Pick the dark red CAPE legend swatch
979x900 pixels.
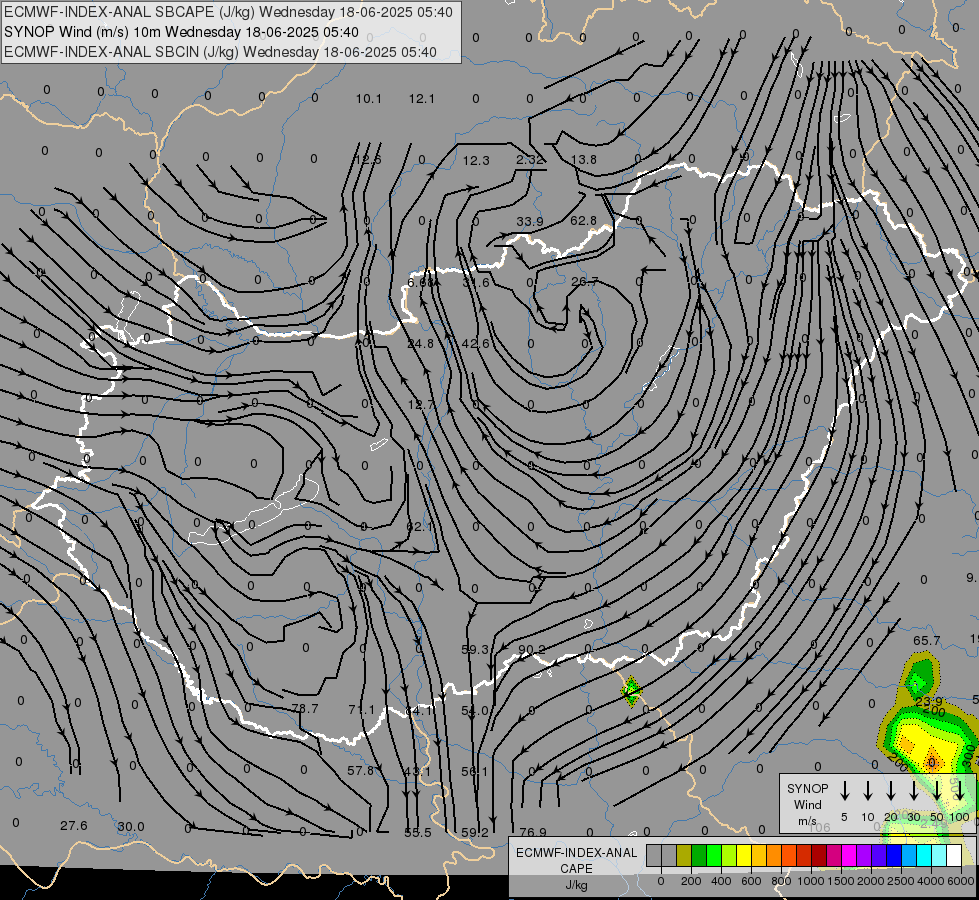pos(819,855)
